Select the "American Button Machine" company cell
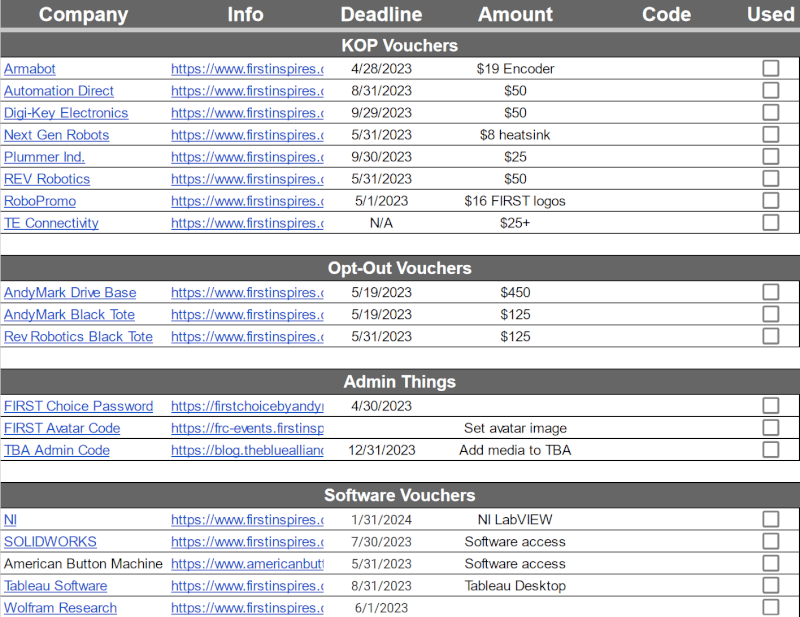This screenshot has height=617, width=800. click(x=83, y=564)
